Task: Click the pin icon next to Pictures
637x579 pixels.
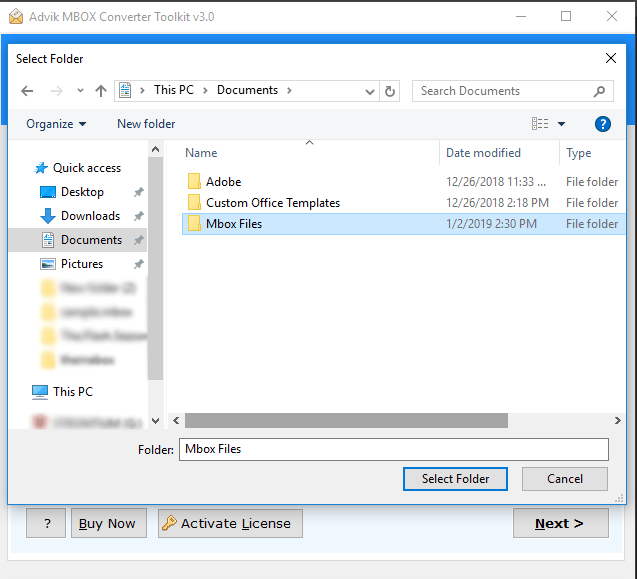Action: (x=139, y=264)
